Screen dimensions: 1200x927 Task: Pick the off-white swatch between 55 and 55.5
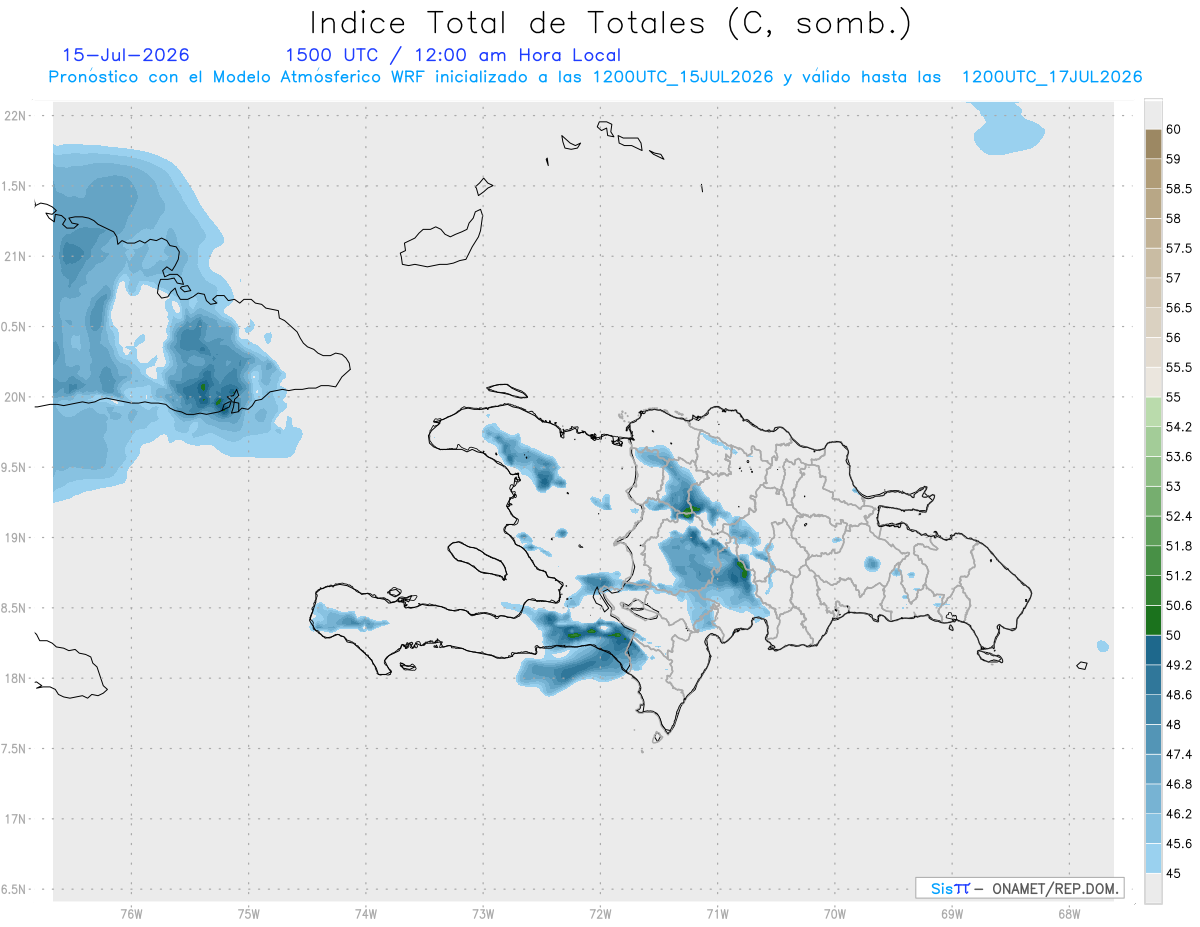[1153, 382]
